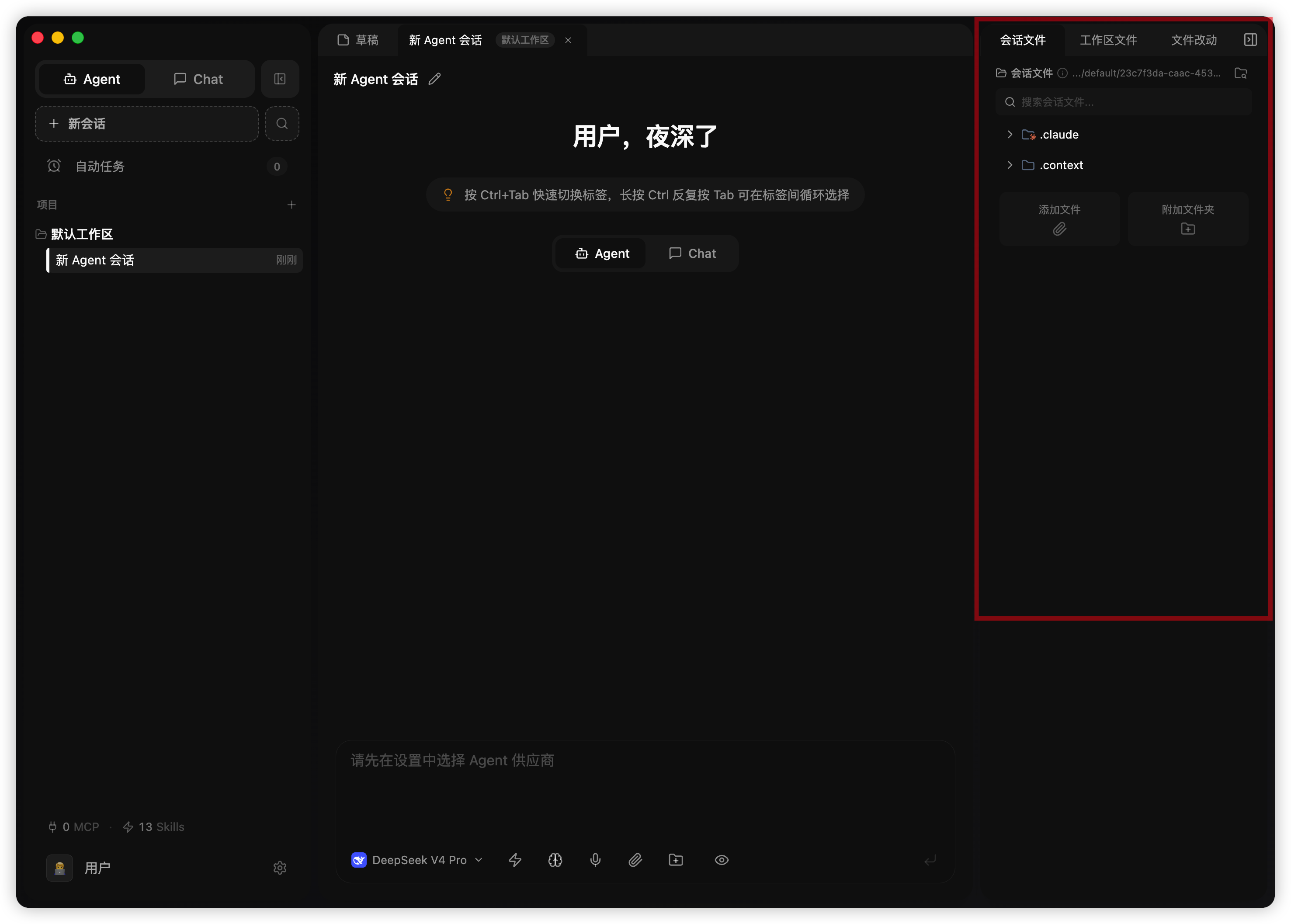The height and width of the screenshot is (924, 1291).
Task: Collapse the right file panel icon
Action: click(x=1250, y=40)
